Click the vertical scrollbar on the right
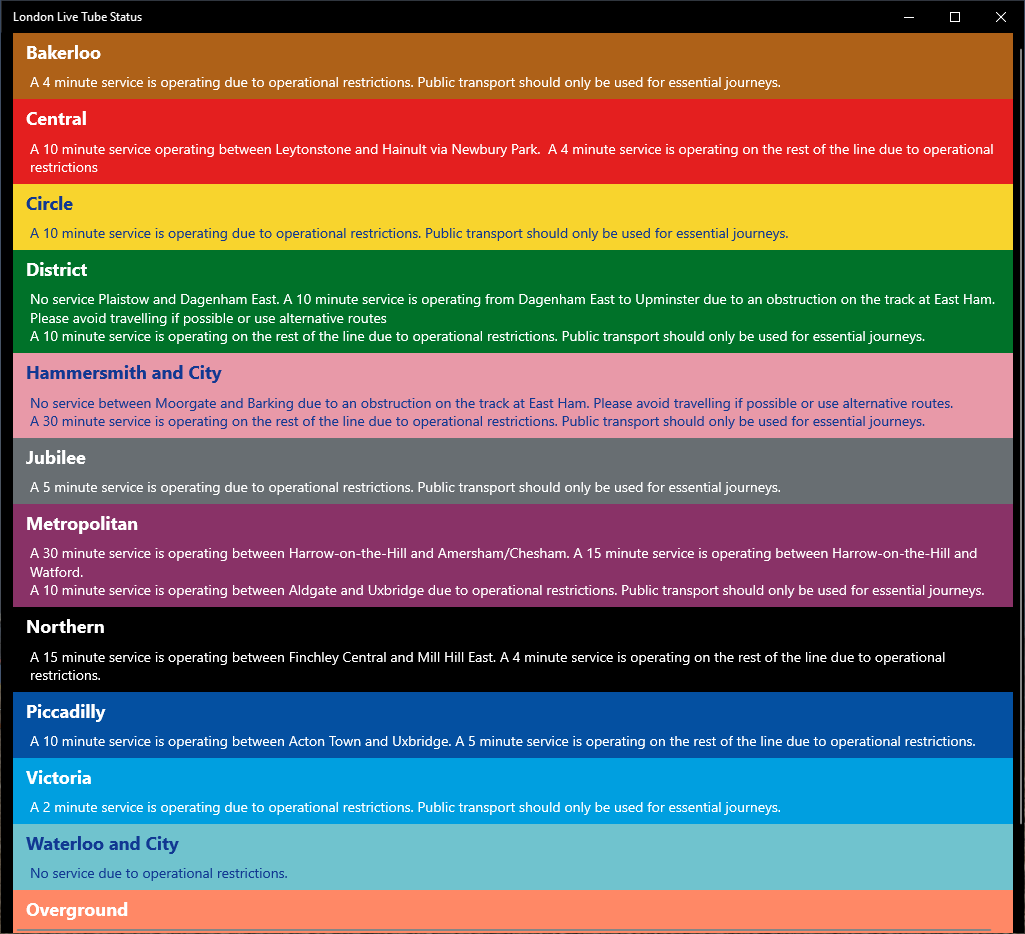 point(1021,437)
